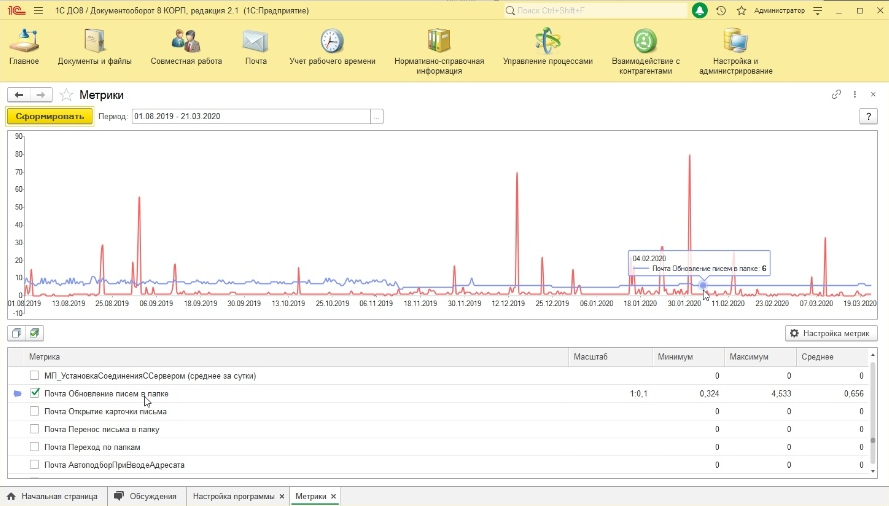Sort by Минимум column header
This screenshot has width=889, height=506.
coord(688,357)
